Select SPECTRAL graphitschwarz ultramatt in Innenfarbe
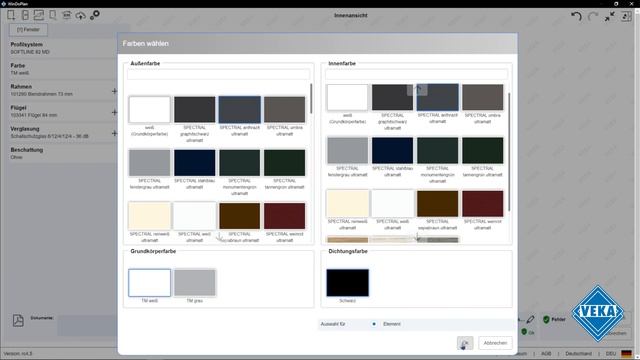The image size is (640, 360). coord(392,97)
